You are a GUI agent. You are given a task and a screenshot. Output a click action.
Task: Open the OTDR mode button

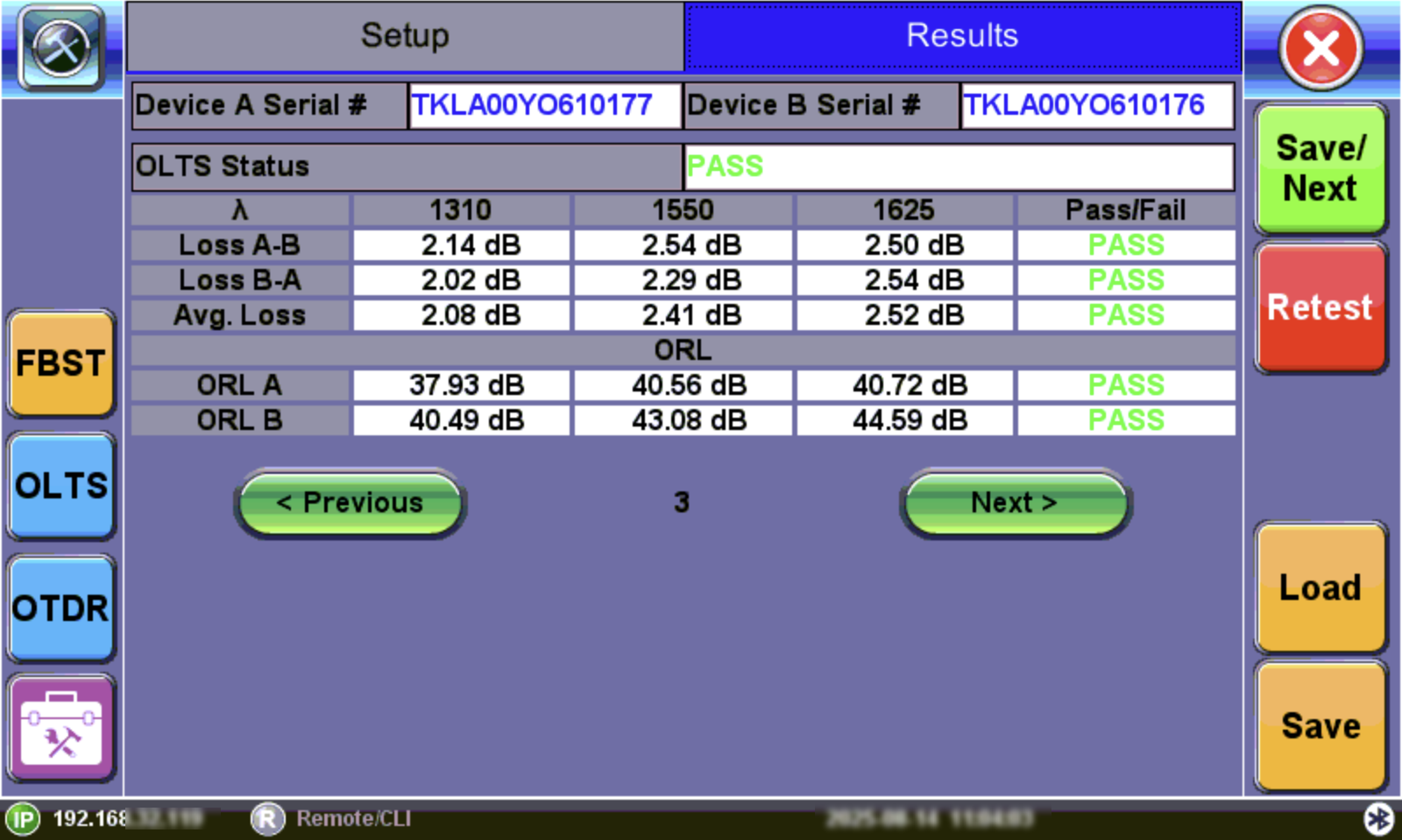click(61, 609)
